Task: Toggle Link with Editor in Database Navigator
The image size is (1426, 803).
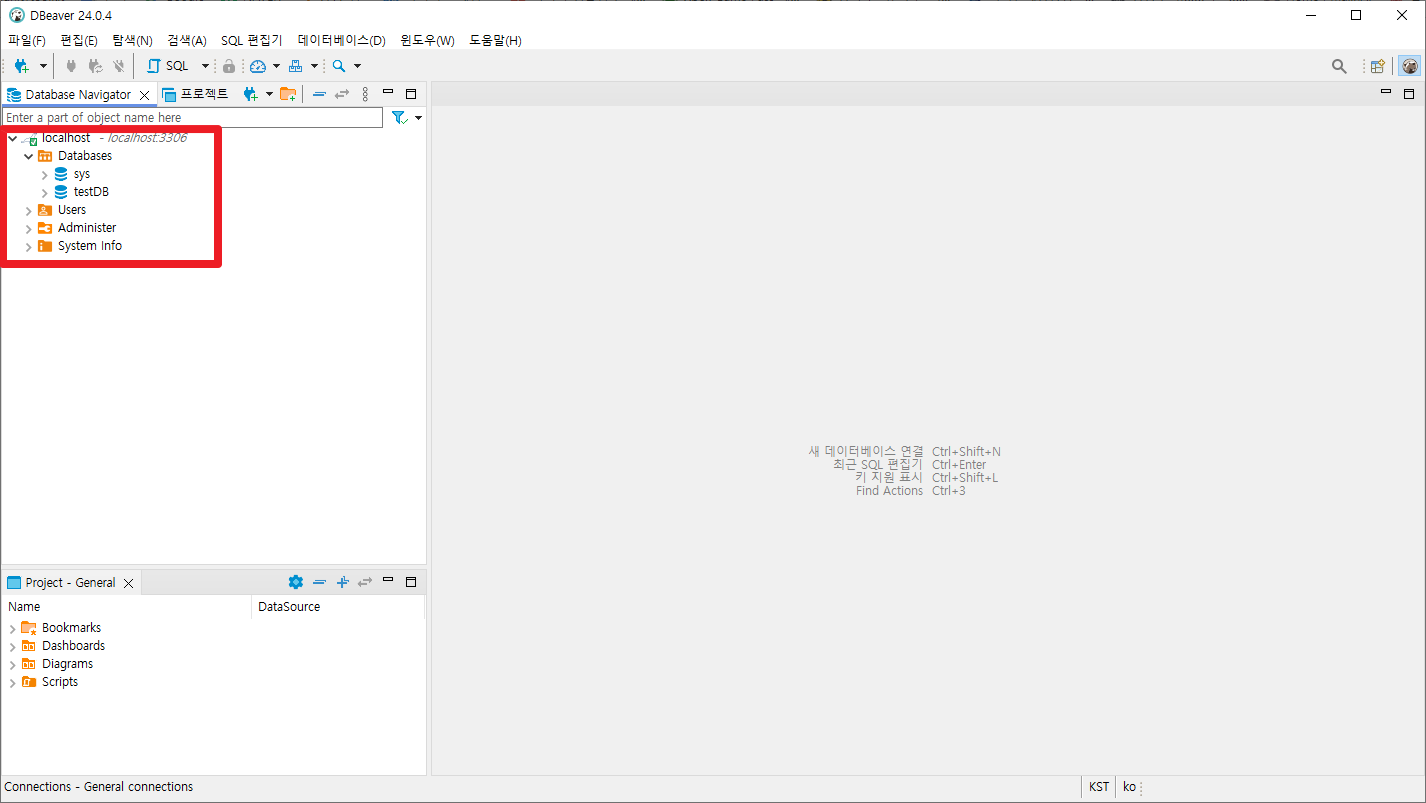Action: 342,94
